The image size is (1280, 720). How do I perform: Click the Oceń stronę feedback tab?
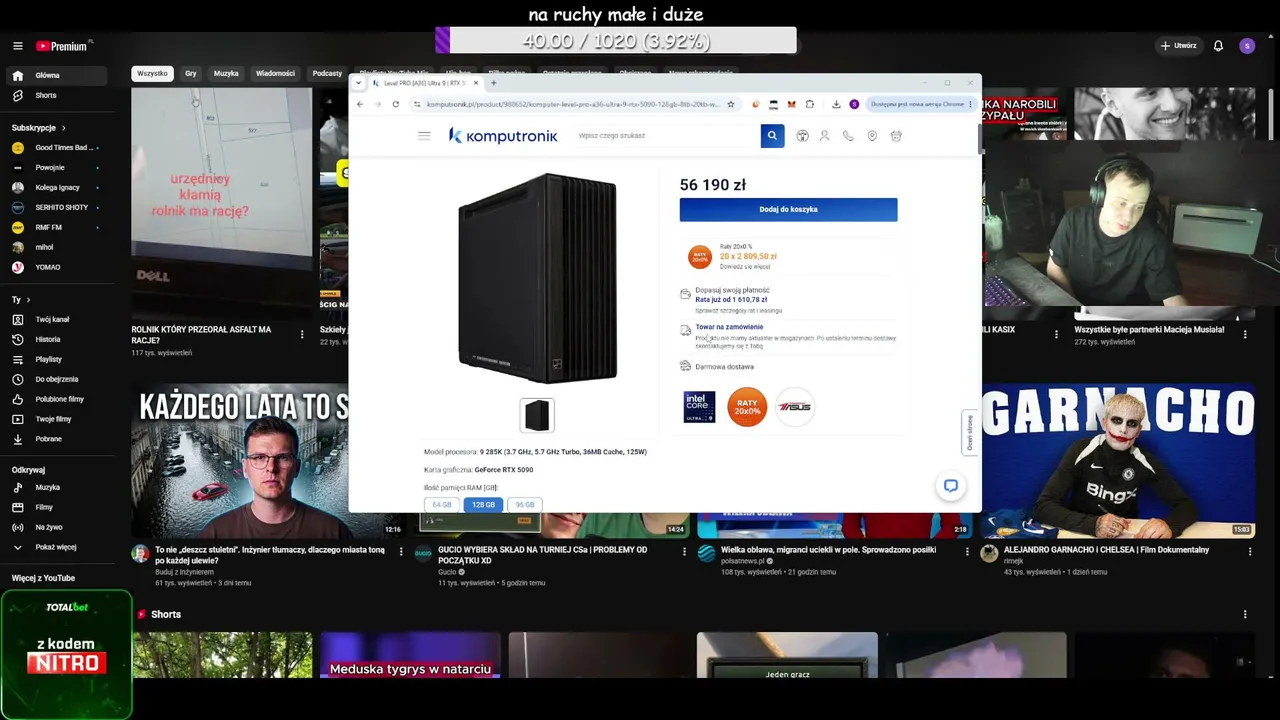pyautogui.click(x=969, y=432)
